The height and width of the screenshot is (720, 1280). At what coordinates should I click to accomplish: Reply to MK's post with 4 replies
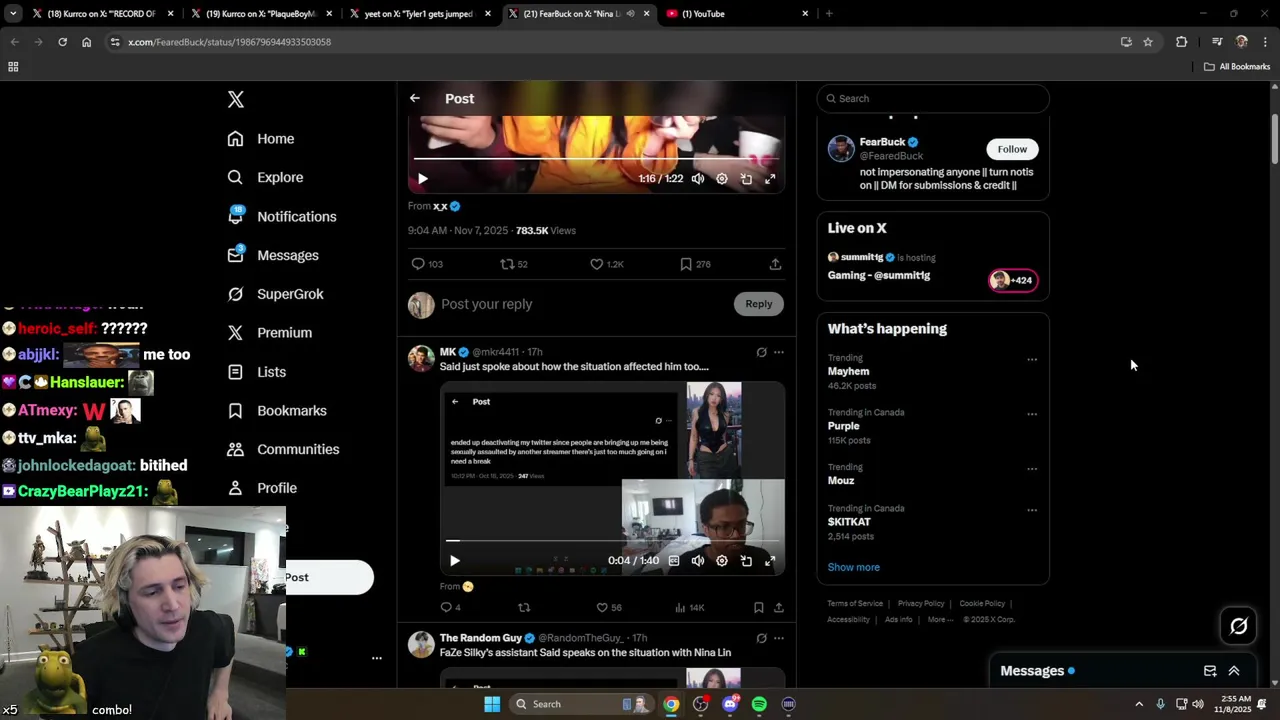coord(451,607)
